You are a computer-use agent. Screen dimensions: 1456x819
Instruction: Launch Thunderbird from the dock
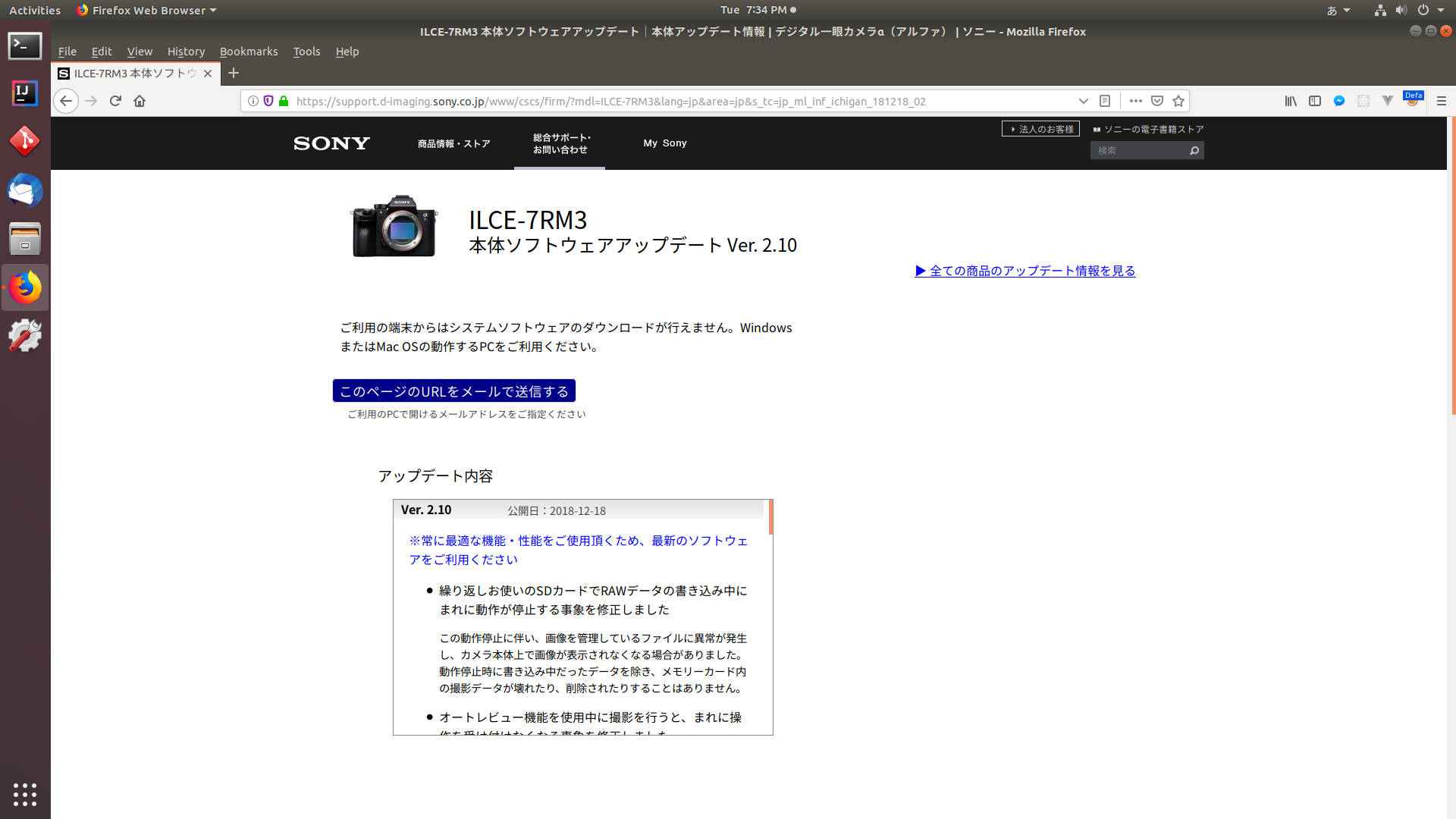(25, 190)
